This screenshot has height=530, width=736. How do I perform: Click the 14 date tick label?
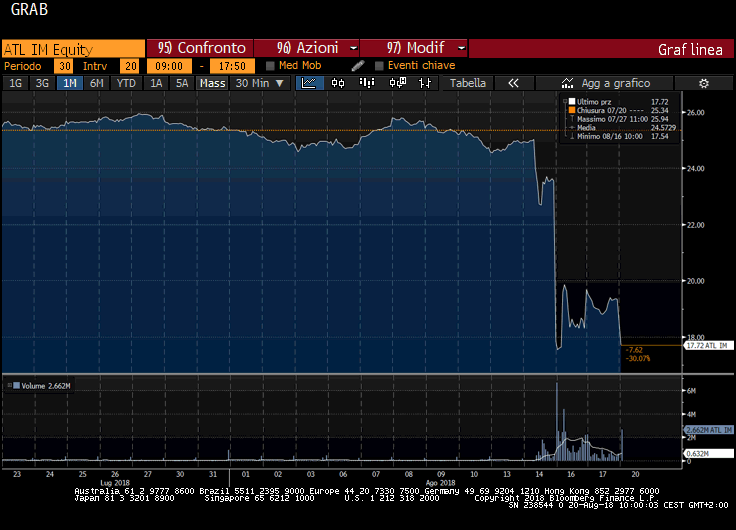point(539,474)
